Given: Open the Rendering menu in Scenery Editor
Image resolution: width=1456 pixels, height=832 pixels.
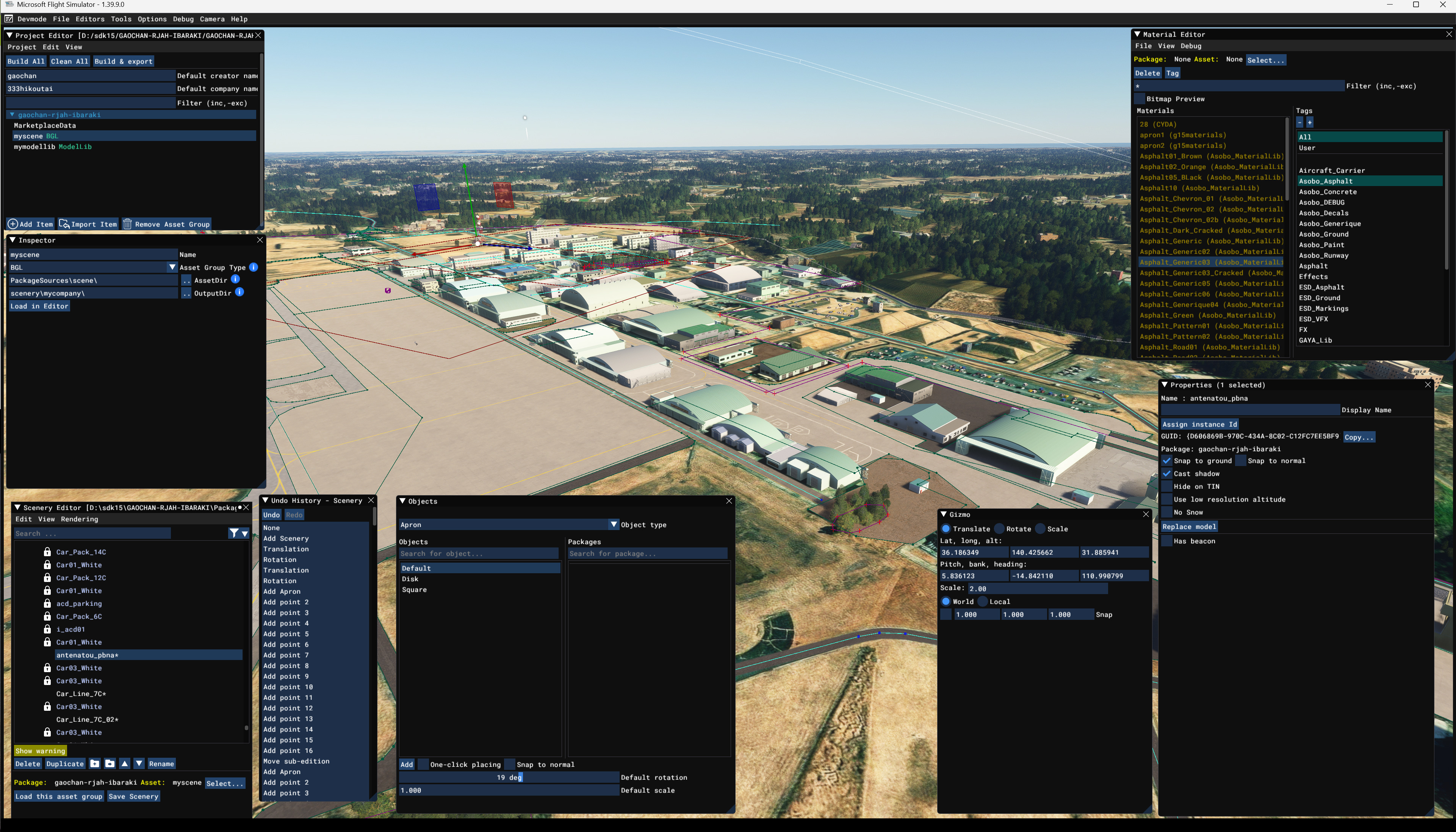Looking at the screenshot, I should (x=80, y=519).
